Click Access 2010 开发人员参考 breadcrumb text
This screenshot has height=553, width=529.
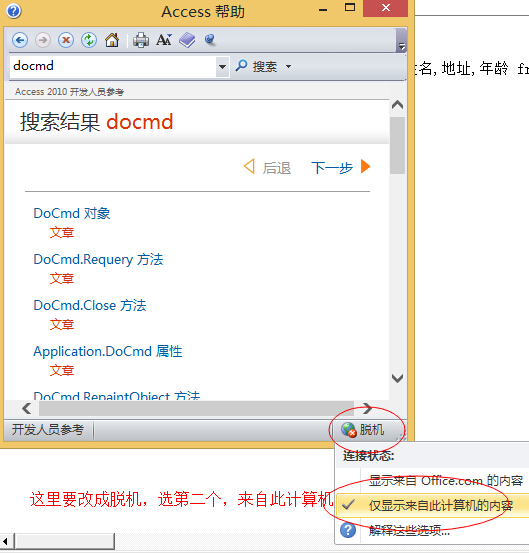(69, 92)
